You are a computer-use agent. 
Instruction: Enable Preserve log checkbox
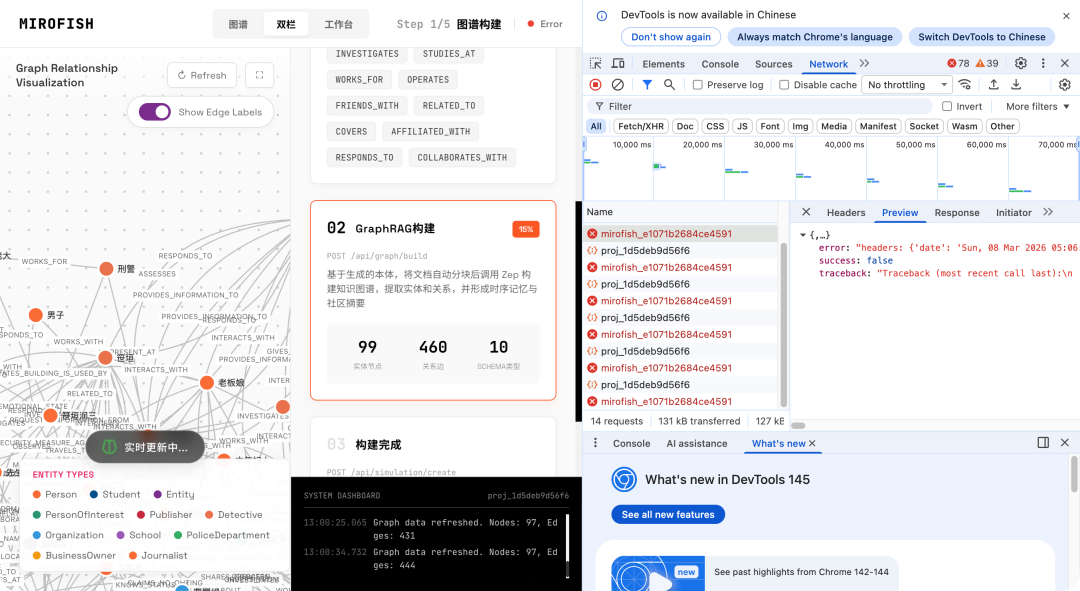click(x=698, y=85)
